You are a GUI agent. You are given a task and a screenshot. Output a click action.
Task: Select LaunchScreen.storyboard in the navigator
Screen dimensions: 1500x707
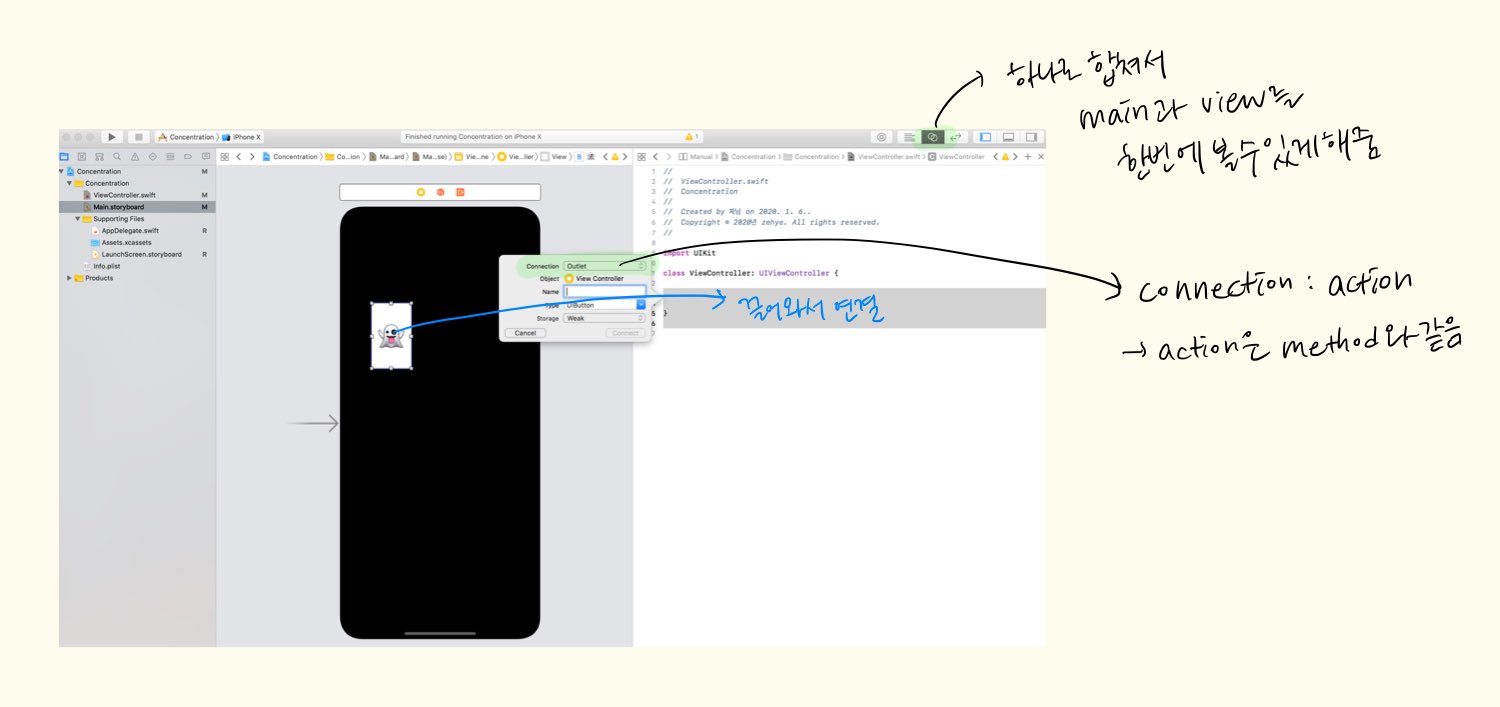pos(136,254)
